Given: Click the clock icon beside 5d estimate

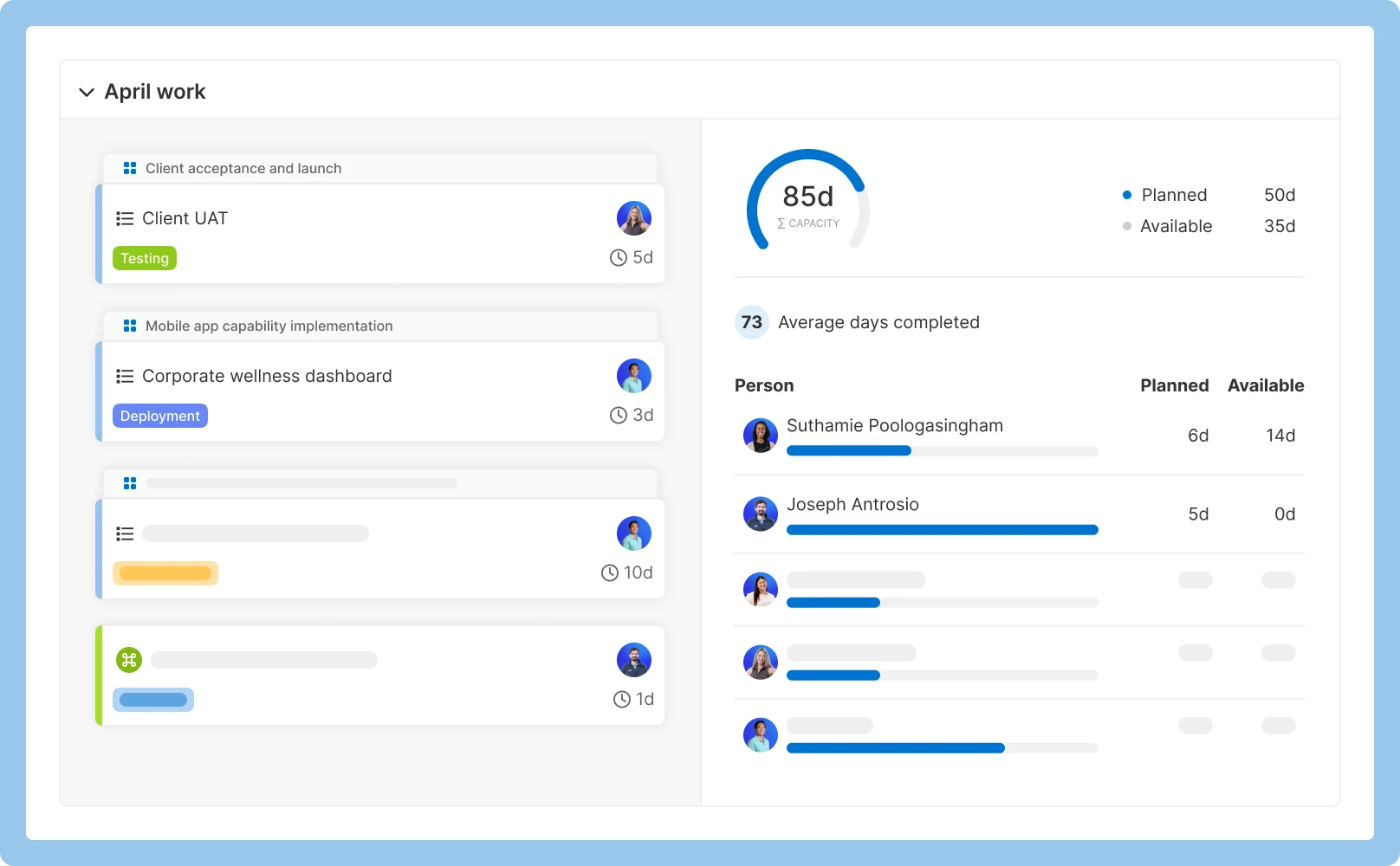Looking at the screenshot, I should (x=619, y=258).
